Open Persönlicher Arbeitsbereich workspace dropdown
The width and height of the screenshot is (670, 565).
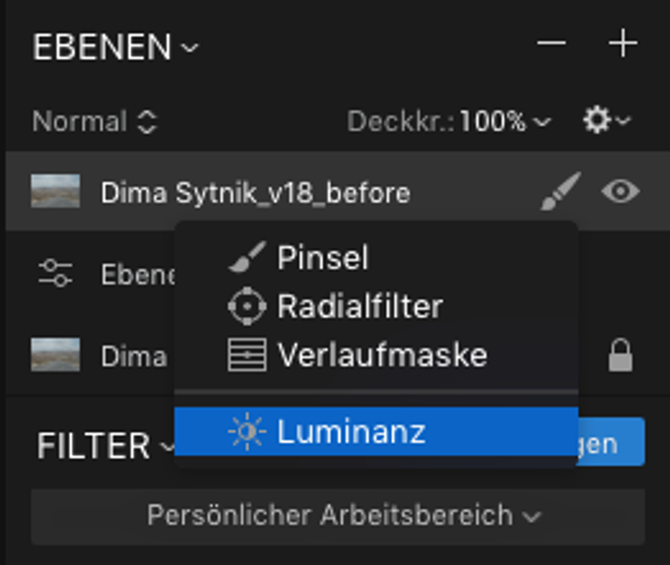[338, 516]
